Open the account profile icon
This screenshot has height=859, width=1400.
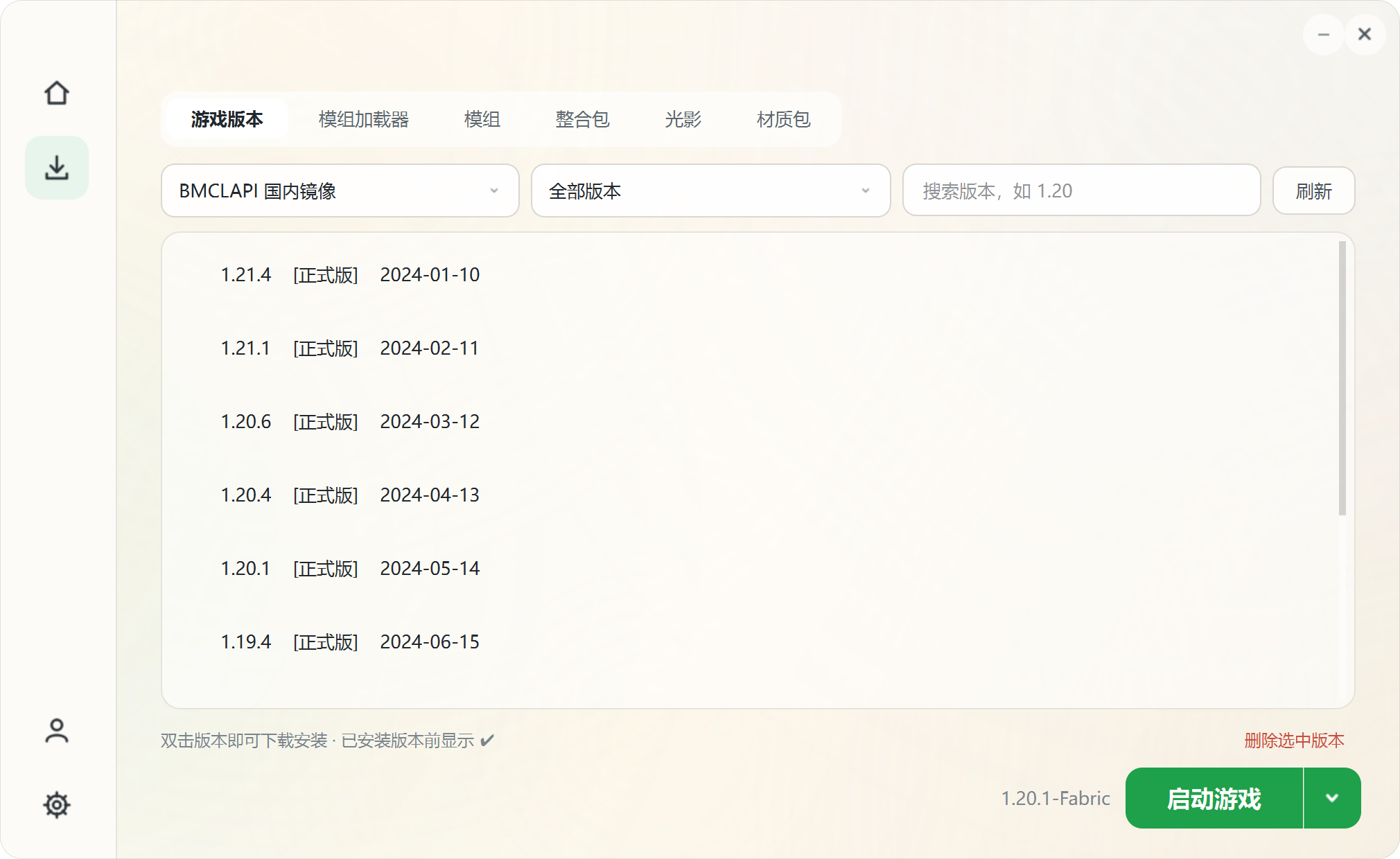pyautogui.click(x=57, y=731)
